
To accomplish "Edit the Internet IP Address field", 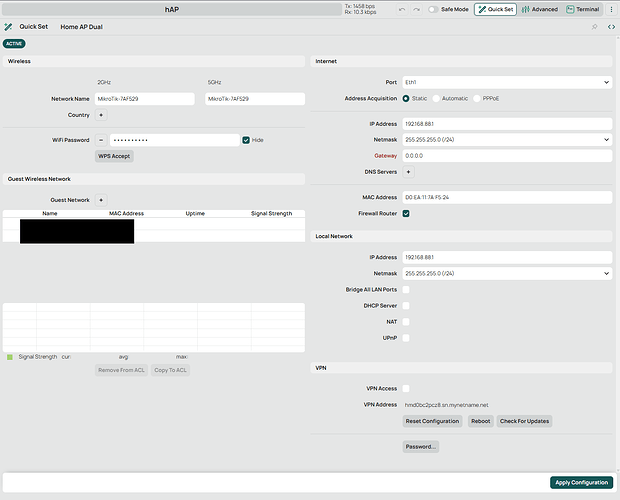I will tap(507, 124).
